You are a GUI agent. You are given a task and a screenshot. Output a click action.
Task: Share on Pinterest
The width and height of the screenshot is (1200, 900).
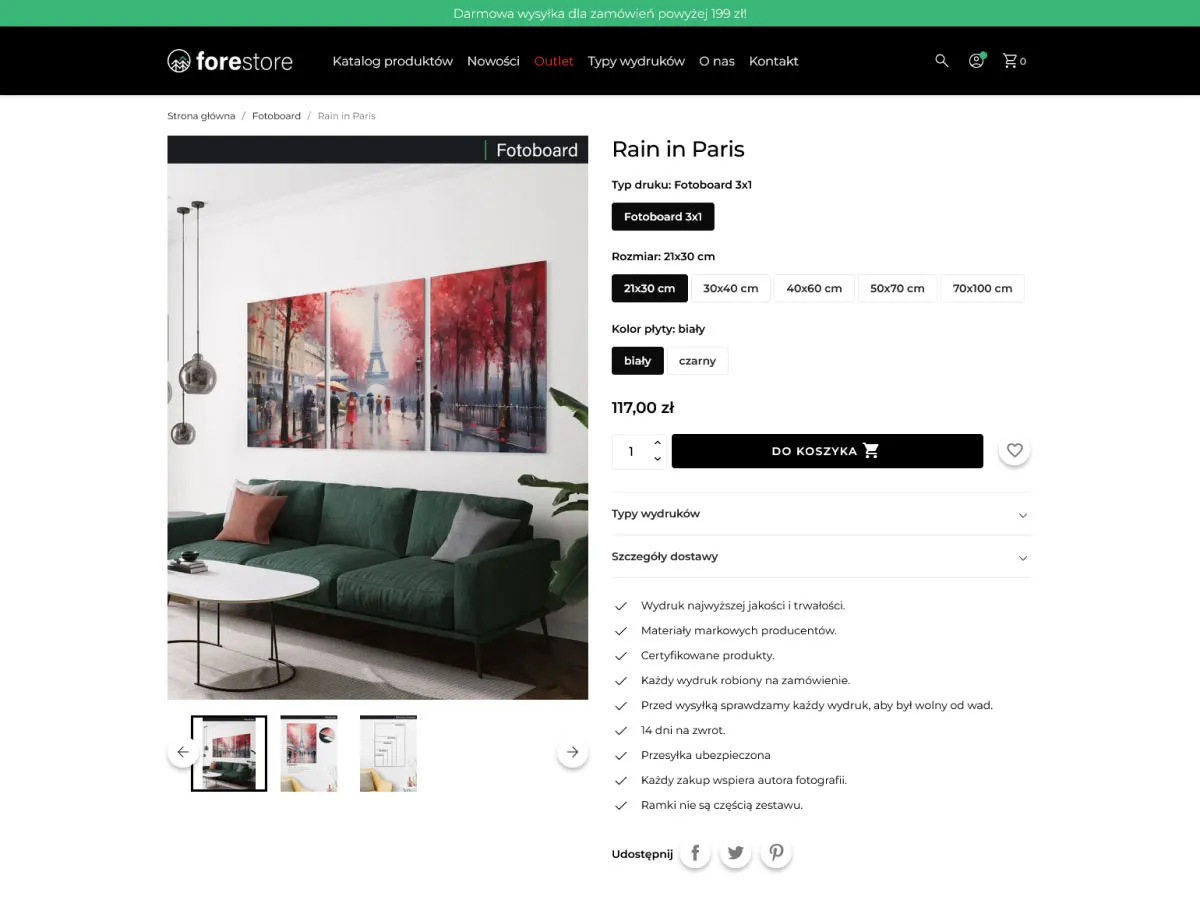point(776,853)
